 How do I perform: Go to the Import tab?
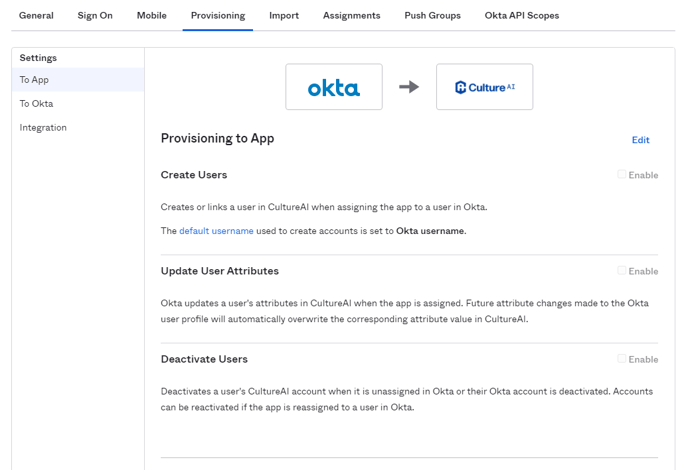tap(284, 15)
